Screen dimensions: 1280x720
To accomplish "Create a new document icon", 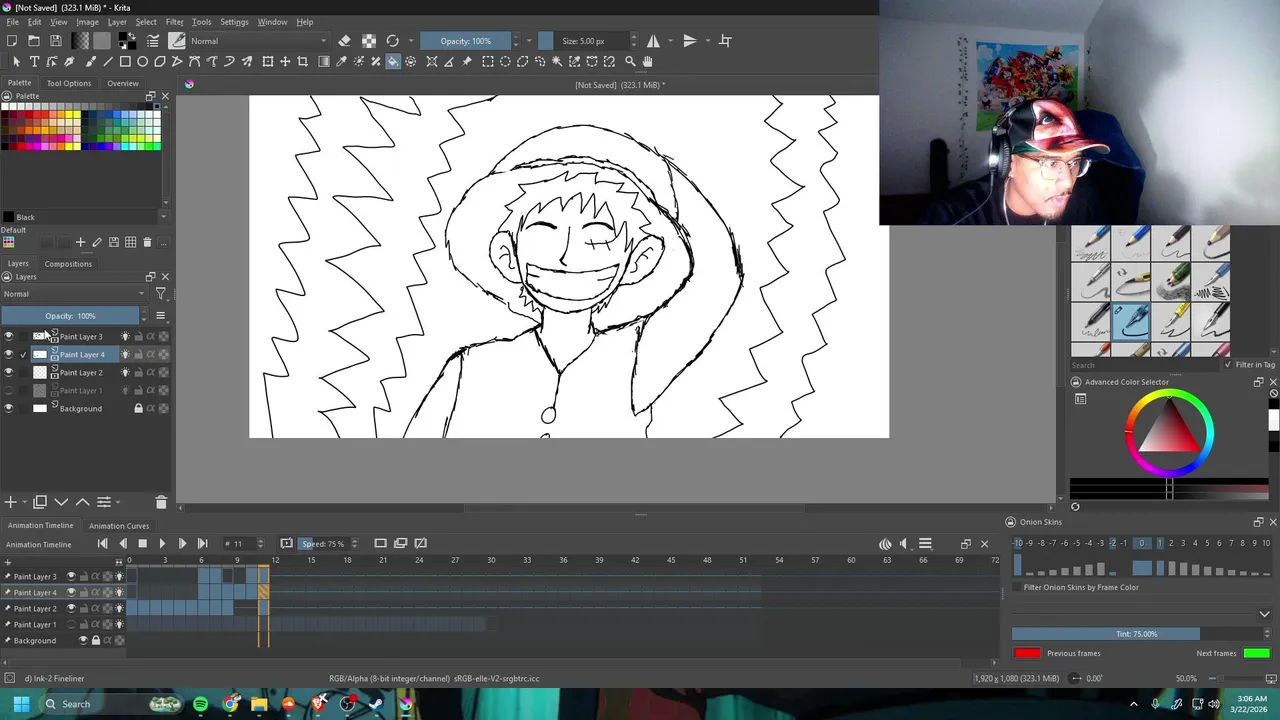I will (12, 41).
